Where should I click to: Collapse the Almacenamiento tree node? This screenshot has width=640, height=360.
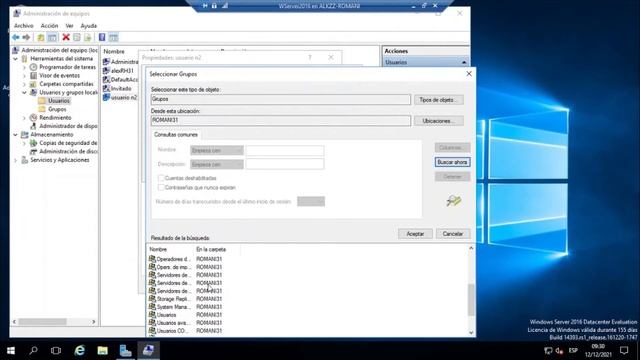pos(16,135)
